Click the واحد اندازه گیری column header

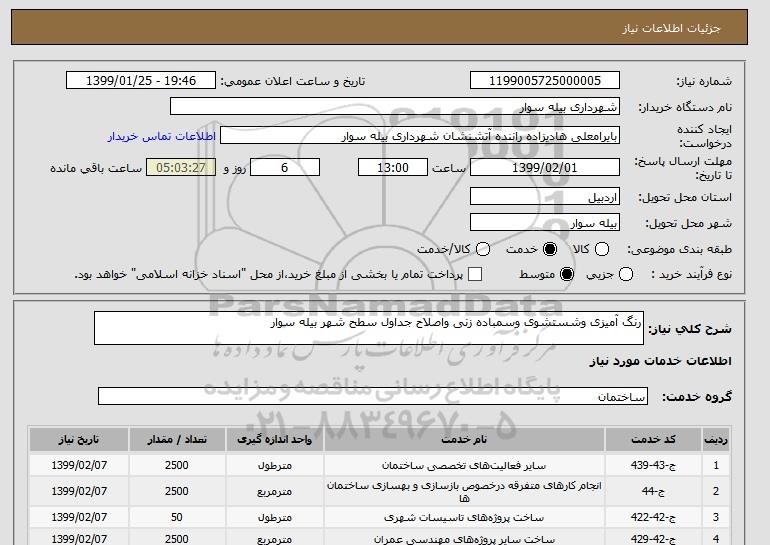pyautogui.click(x=275, y=439)
